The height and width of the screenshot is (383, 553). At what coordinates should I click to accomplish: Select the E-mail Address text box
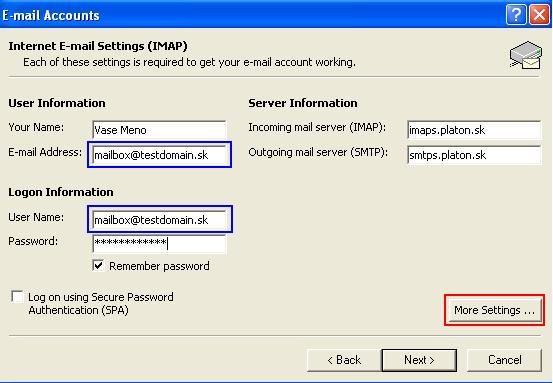pyautogui.click(x=159, y=155)
